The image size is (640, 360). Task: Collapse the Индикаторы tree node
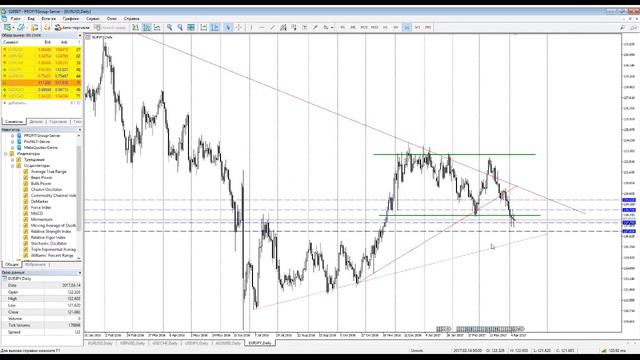click(x=6, y=153)
